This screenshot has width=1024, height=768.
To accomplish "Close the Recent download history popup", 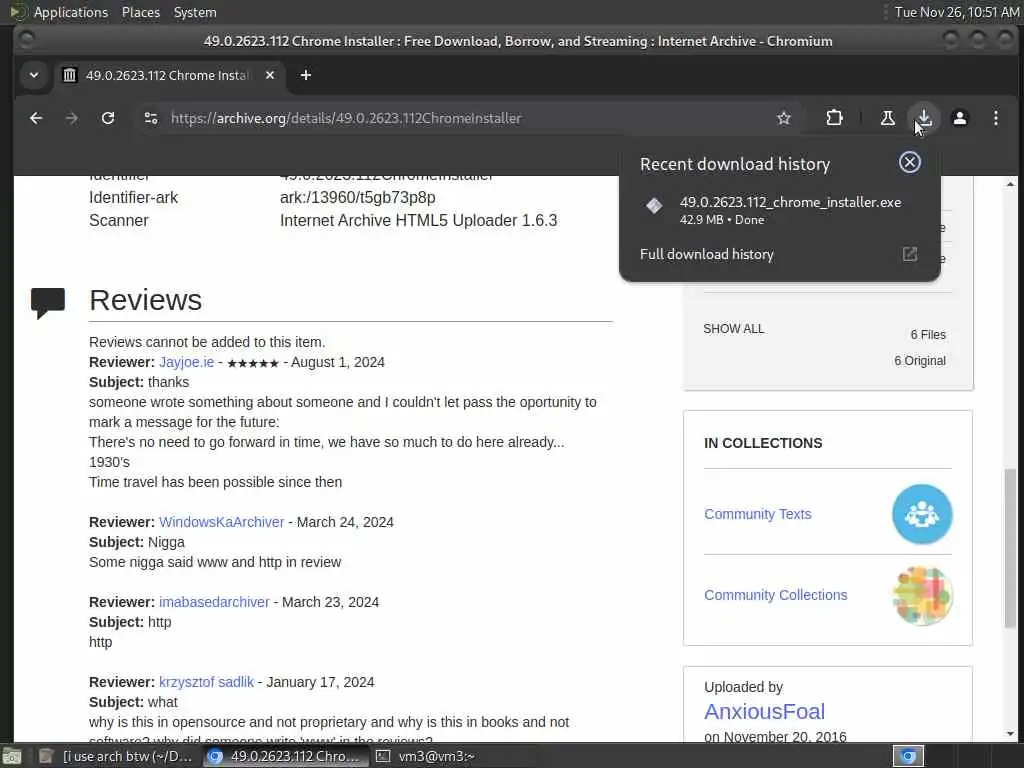I will tap(909, 163).
